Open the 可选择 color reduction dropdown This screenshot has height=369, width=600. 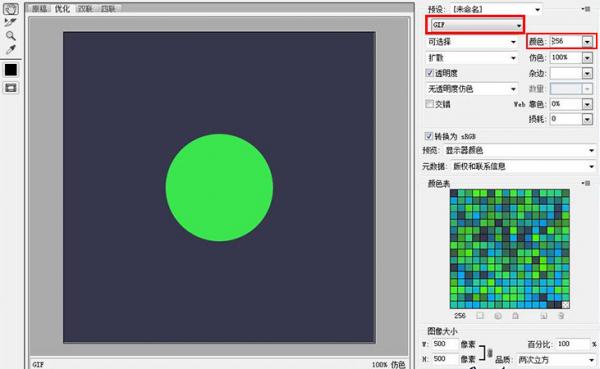471,42
